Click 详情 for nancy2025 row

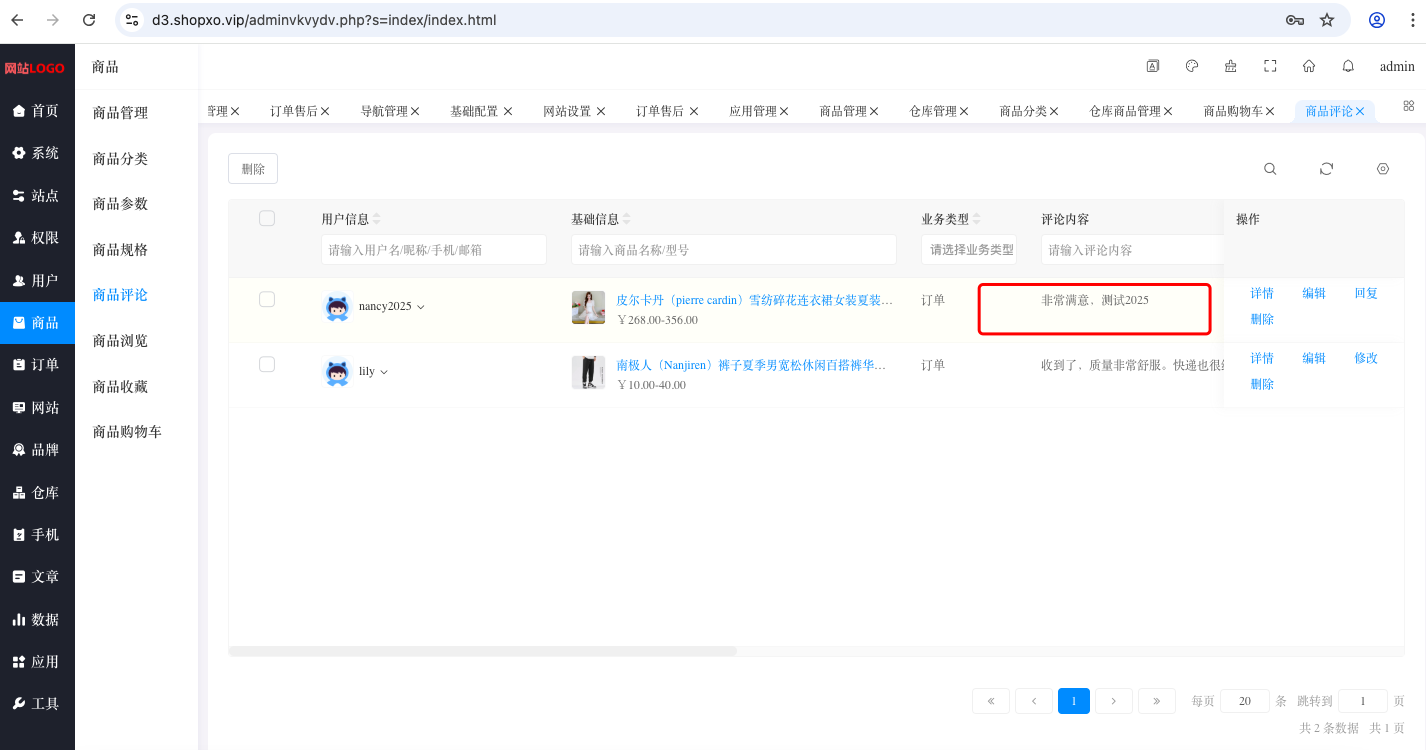pos(1262,293)
